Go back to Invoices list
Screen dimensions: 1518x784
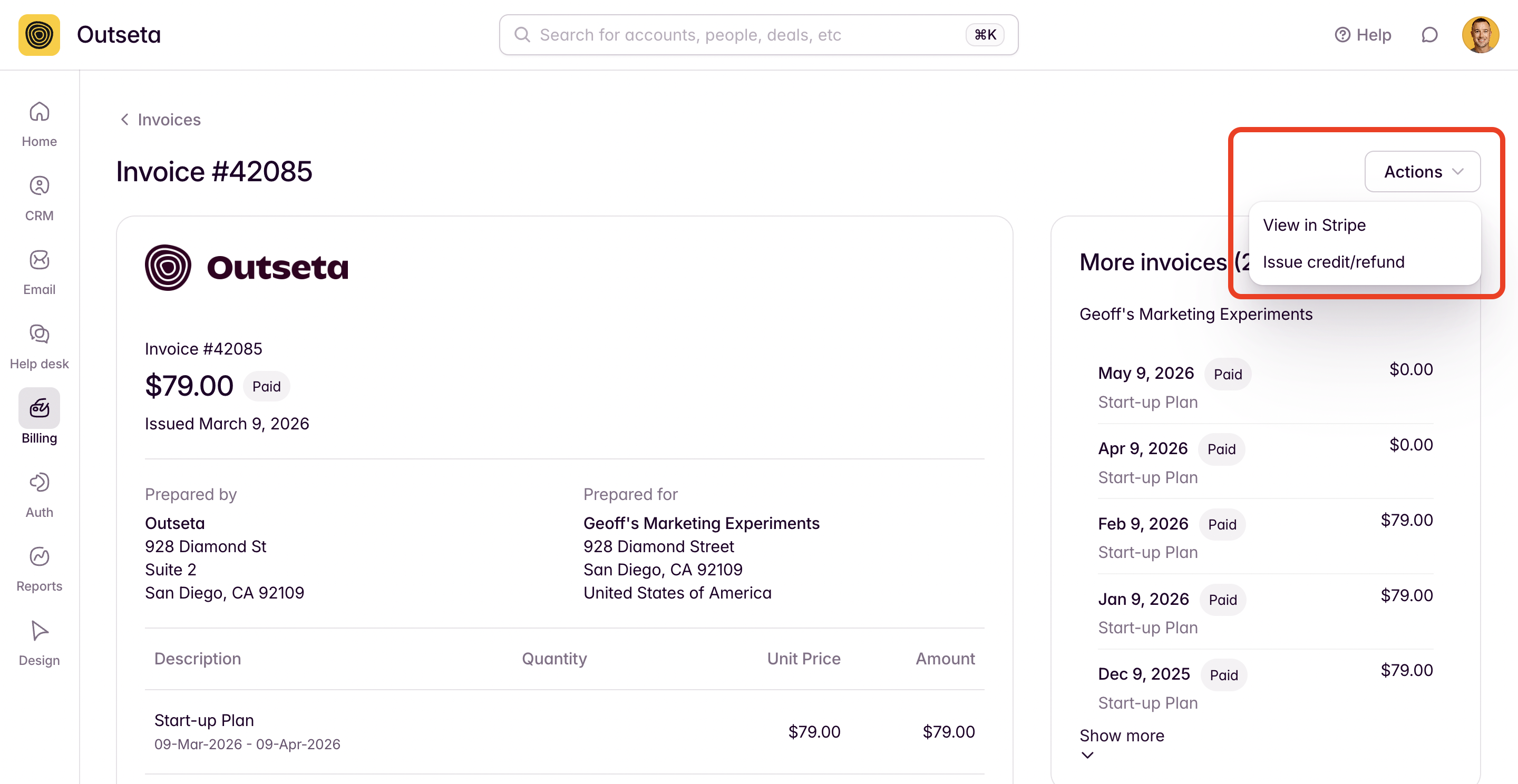160,120
